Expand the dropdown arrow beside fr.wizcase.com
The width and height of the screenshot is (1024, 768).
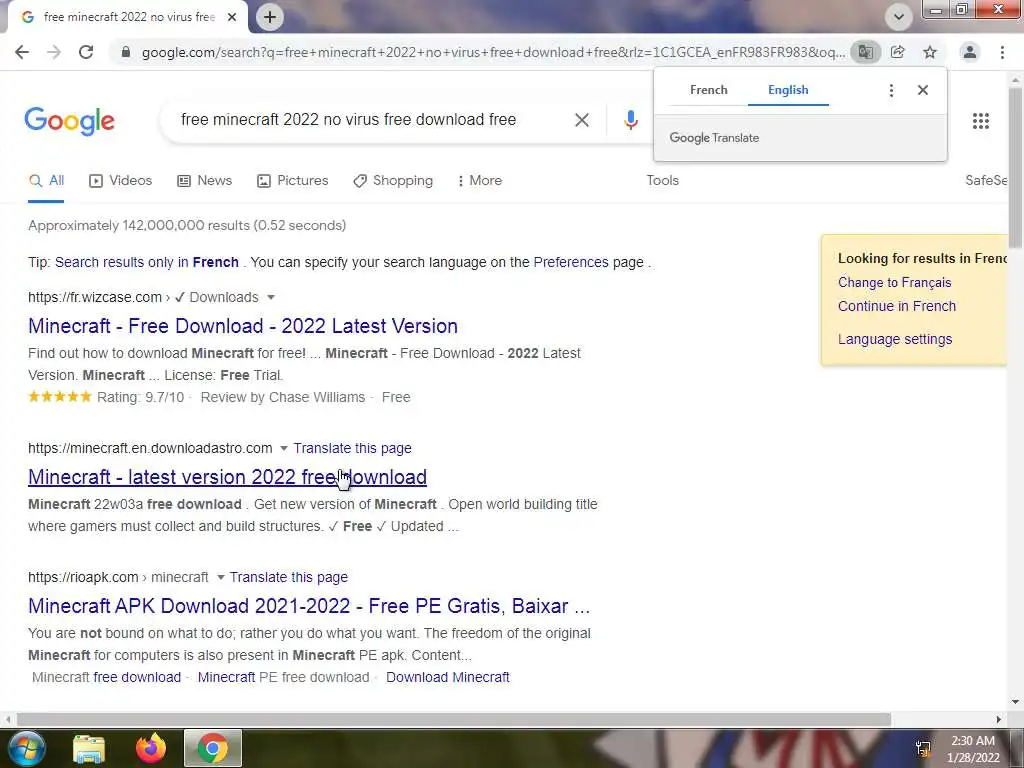271,297
